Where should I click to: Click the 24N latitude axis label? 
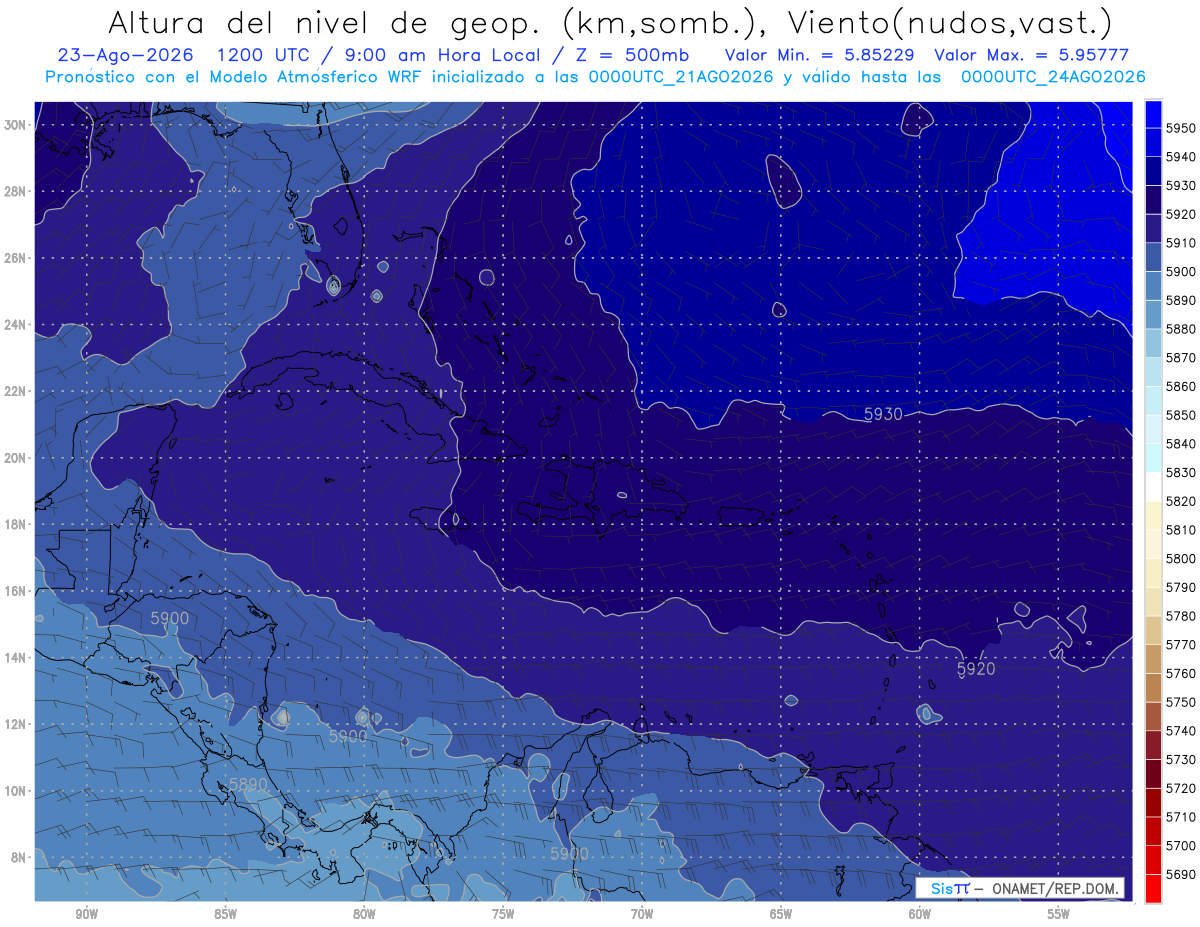[16, 325]
